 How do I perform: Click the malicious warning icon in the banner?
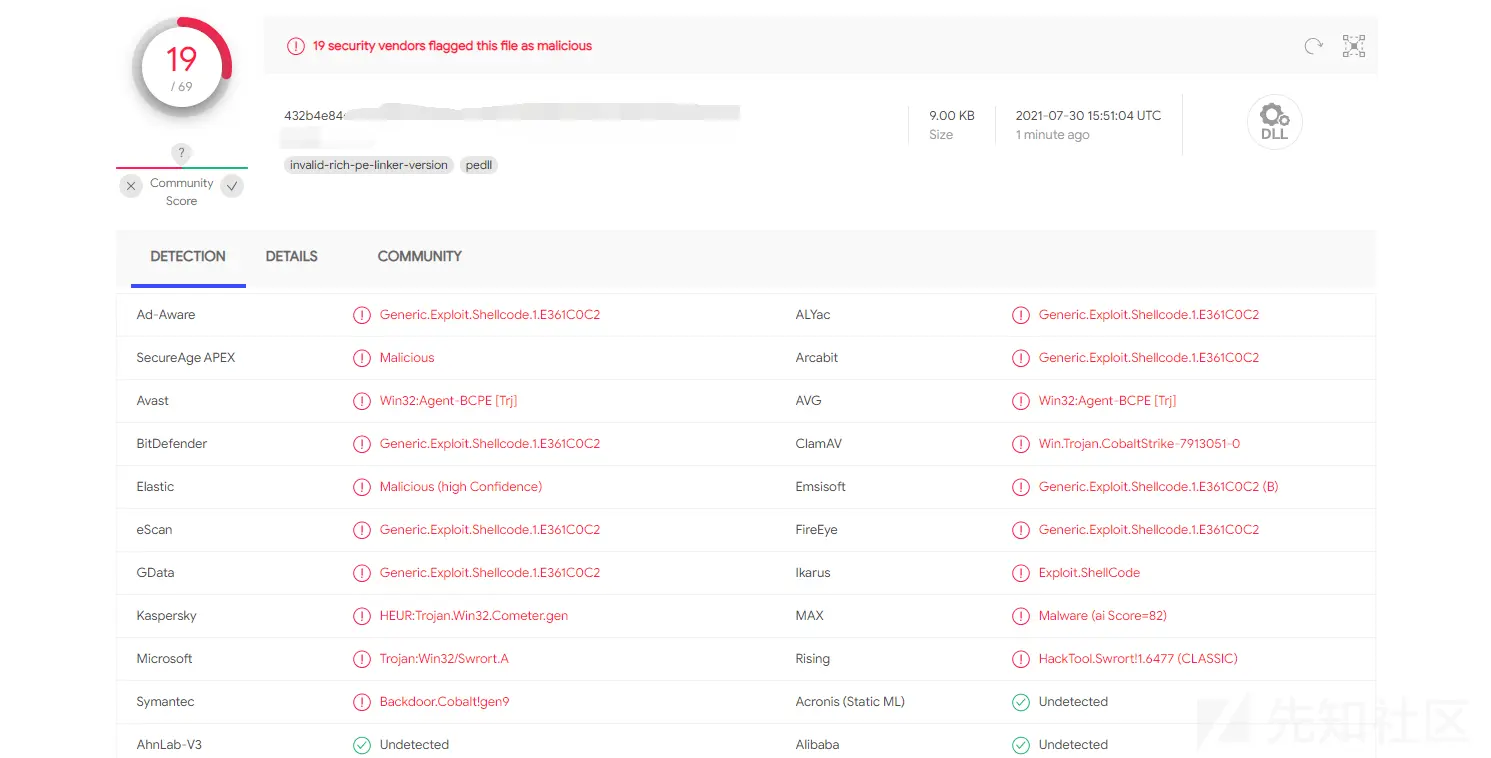pyautogui.click(x=295, y=46)
